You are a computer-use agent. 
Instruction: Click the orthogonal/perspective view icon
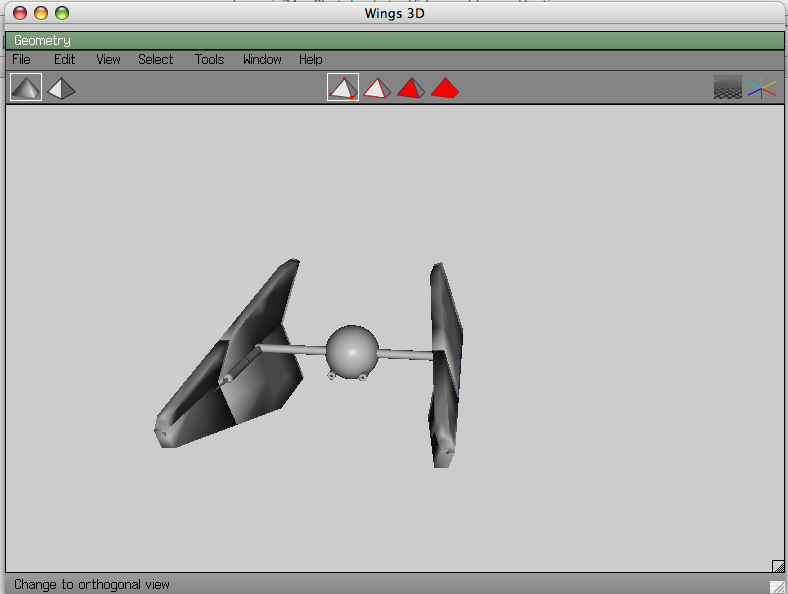click(61, 88)
